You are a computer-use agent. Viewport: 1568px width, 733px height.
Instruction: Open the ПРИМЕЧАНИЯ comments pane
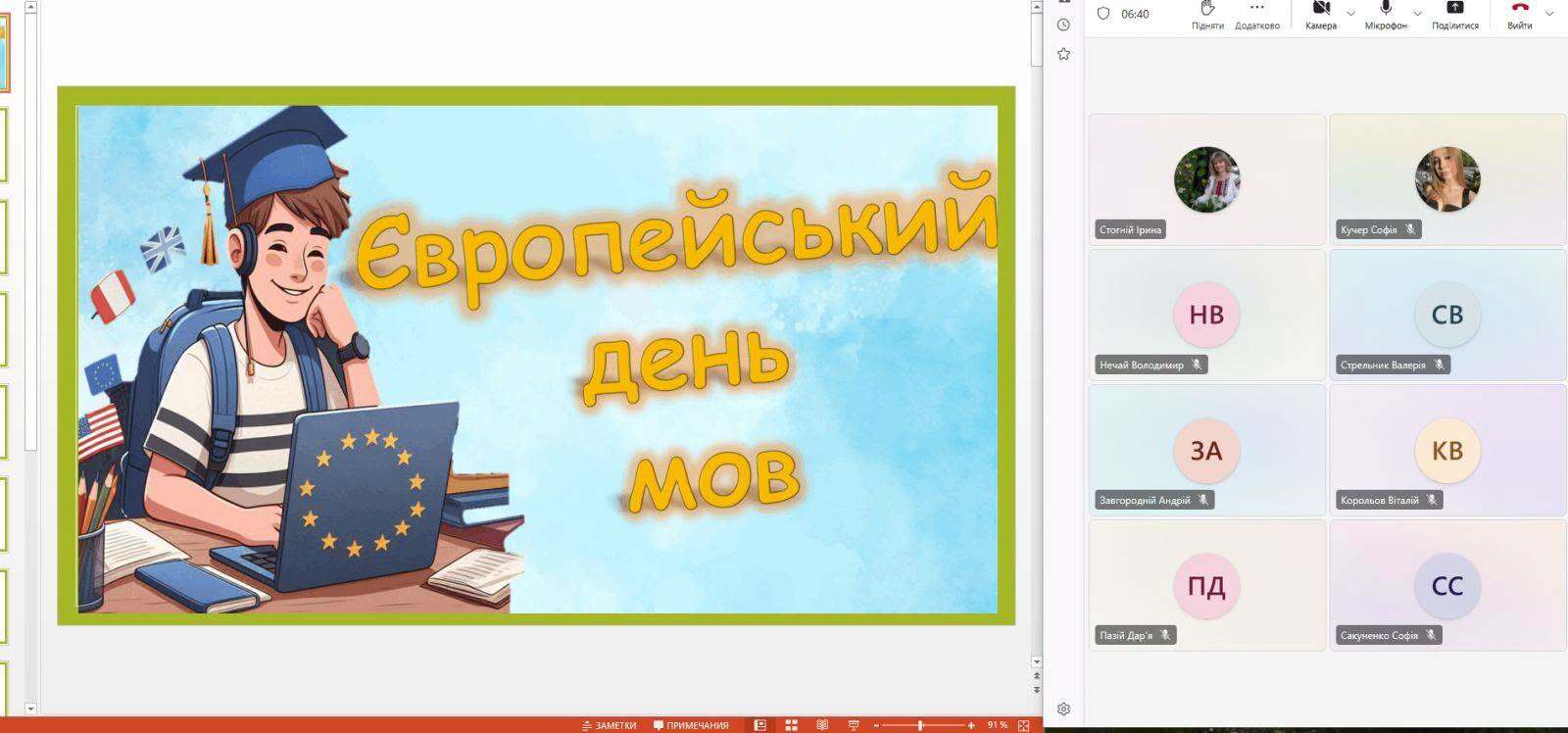click(691, 725)
